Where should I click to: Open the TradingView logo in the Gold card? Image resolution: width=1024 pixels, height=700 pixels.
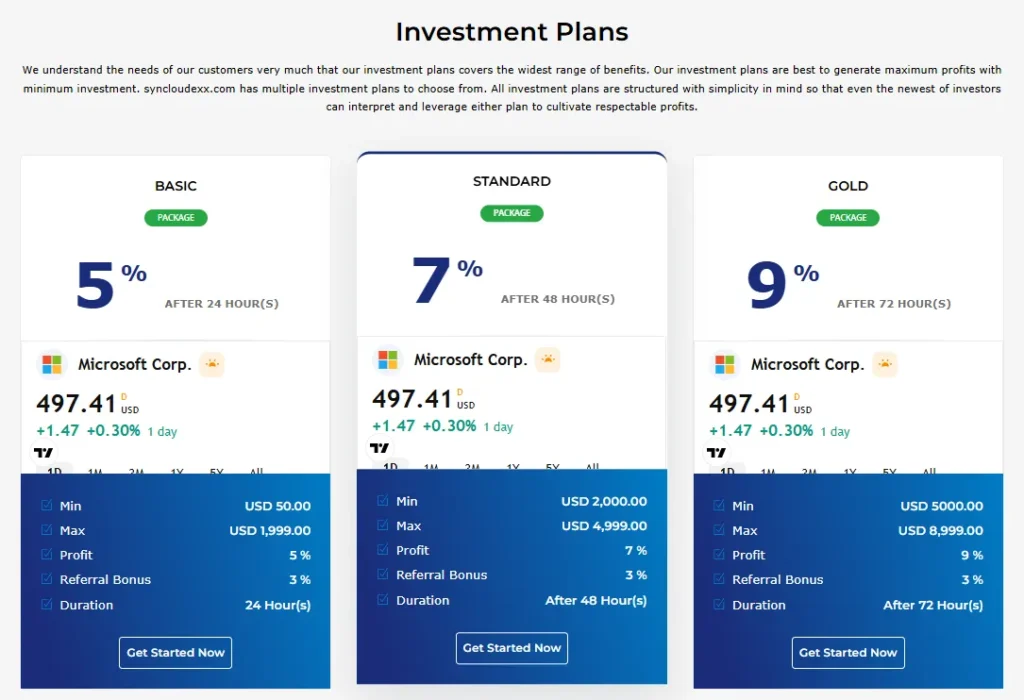(x=717, y=452)
